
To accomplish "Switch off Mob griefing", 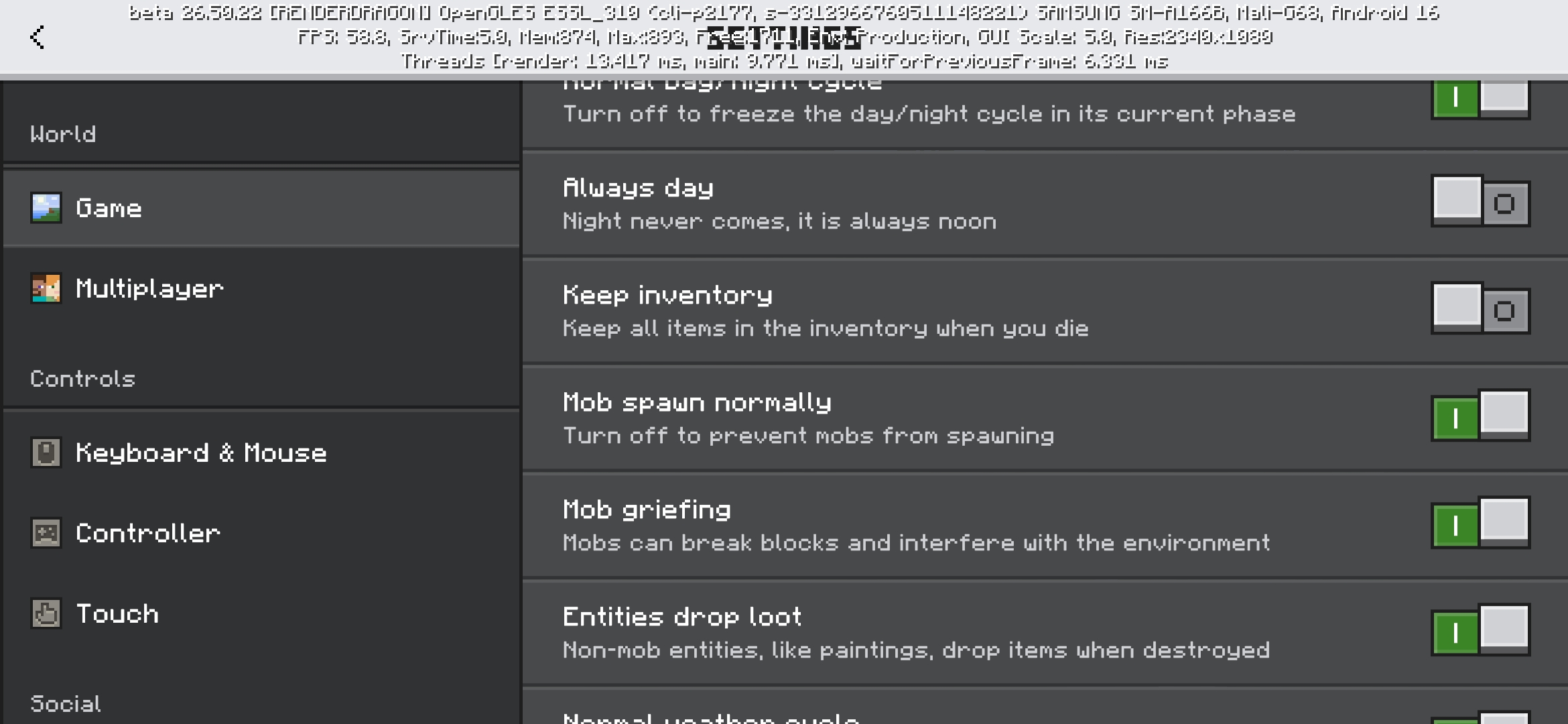I will click(1481, 523).
